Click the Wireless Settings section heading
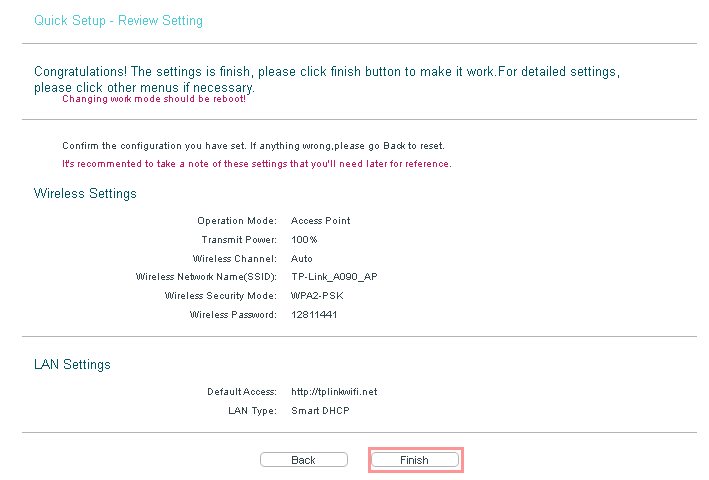 pyautogui.click(x=85, y=193)
